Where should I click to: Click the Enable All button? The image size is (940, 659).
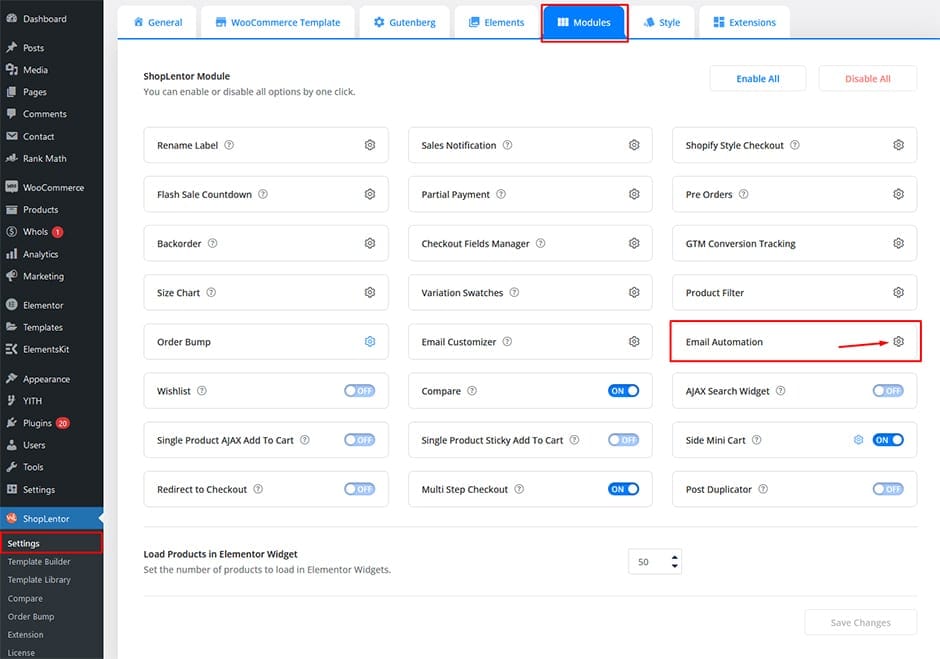(x=757, y=78)
